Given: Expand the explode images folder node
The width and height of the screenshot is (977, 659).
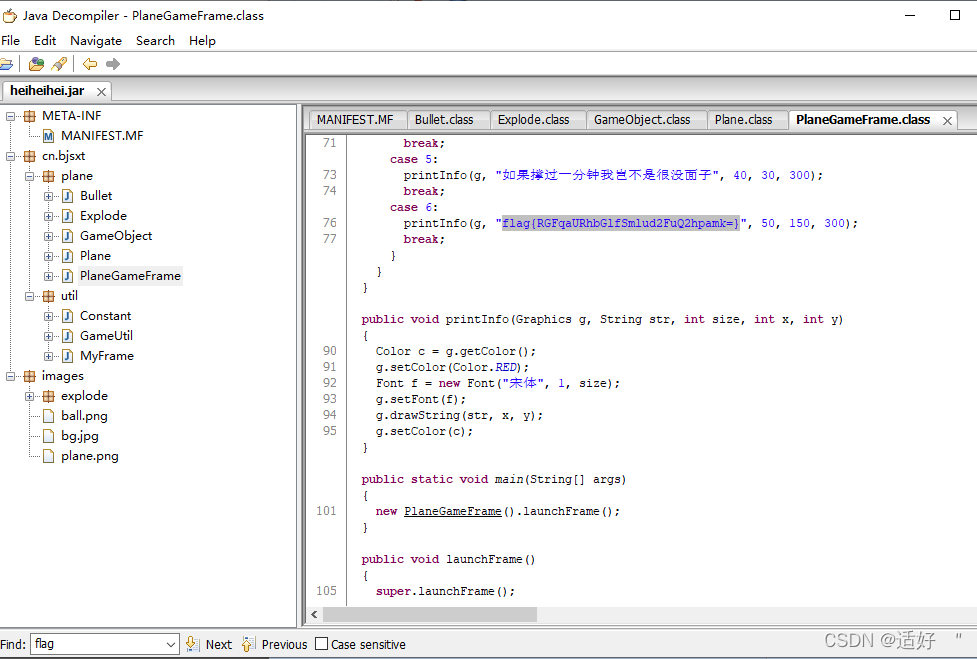Looking at the screenshot, I should 29,396.
